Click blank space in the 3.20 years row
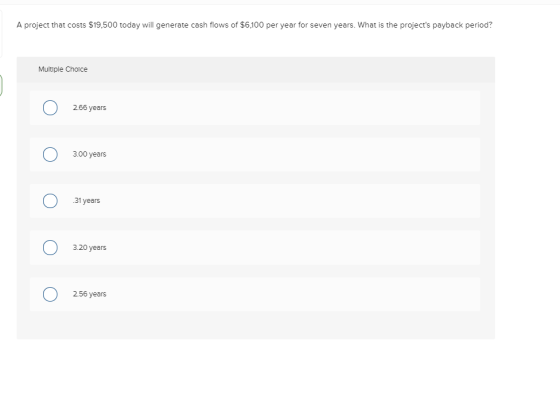 point(293,247)
